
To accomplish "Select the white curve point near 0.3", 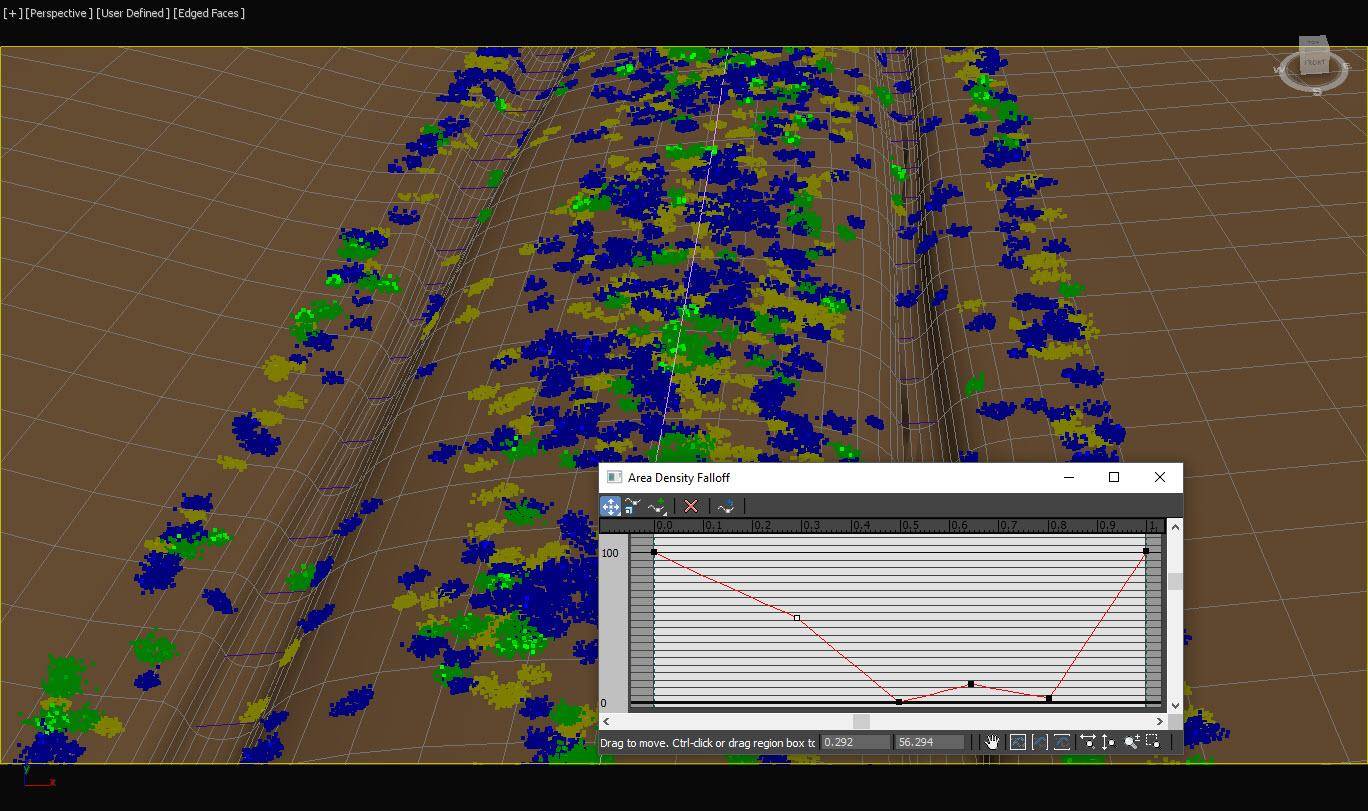I will 797,618.
